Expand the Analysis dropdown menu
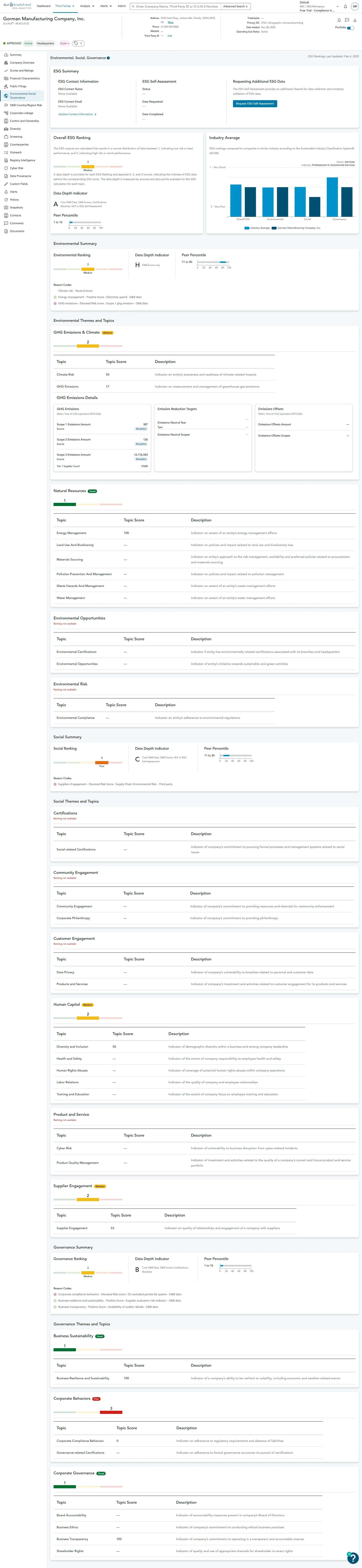Viewport: 362px width, 1568px height. pyautogui.click(x=87, y=6)
